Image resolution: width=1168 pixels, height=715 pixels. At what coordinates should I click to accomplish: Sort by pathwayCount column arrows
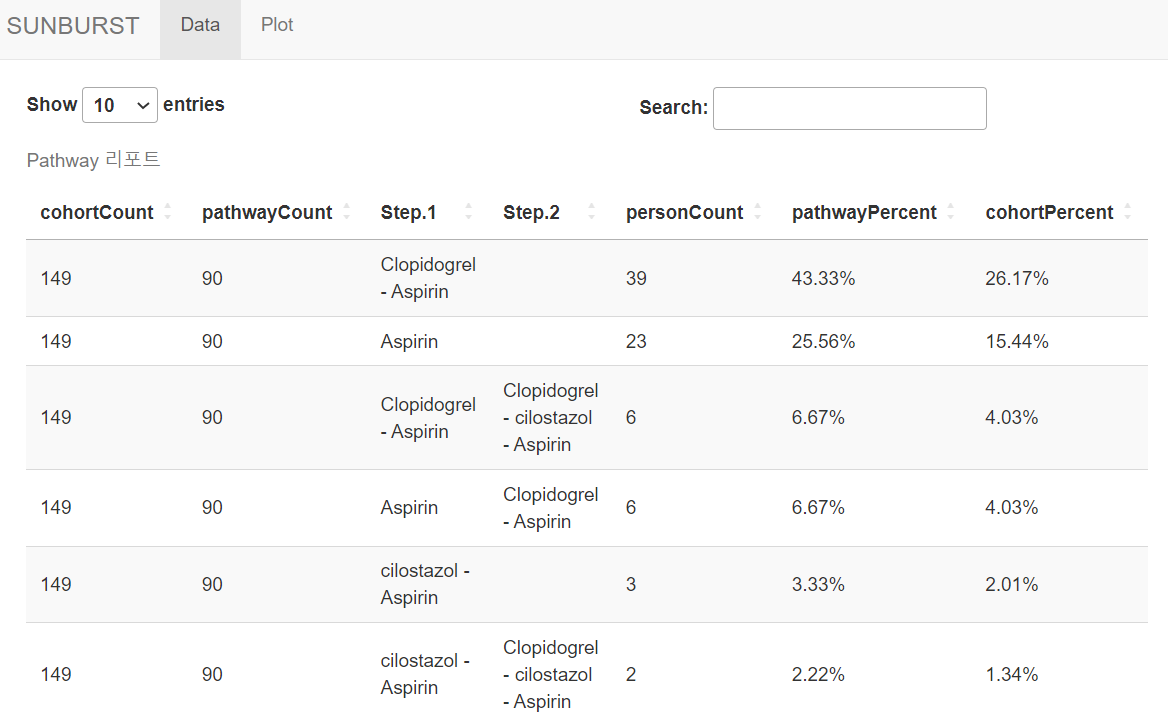tap(346, 212)
